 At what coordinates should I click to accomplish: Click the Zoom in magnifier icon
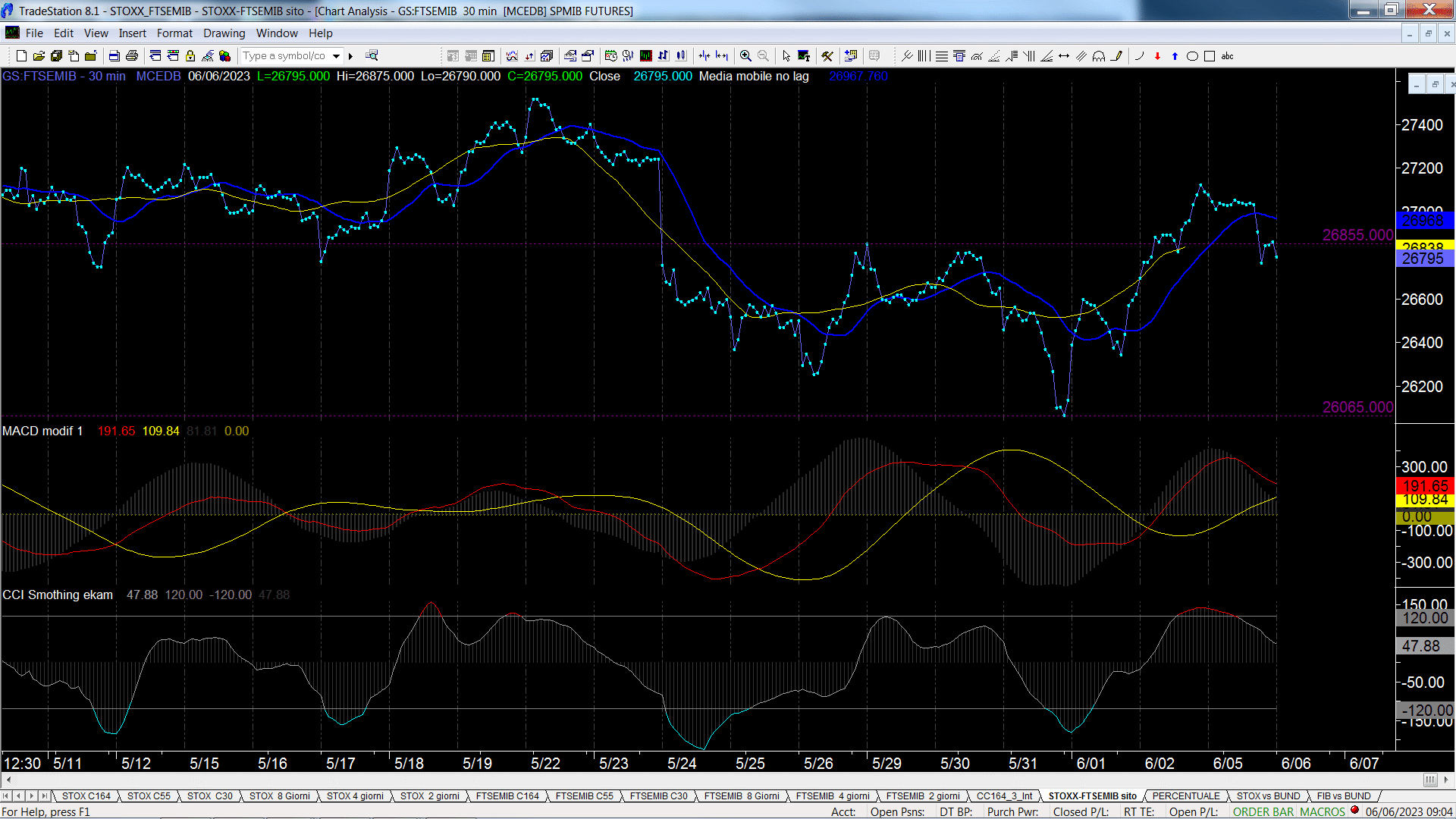click(x=745, y=55)
